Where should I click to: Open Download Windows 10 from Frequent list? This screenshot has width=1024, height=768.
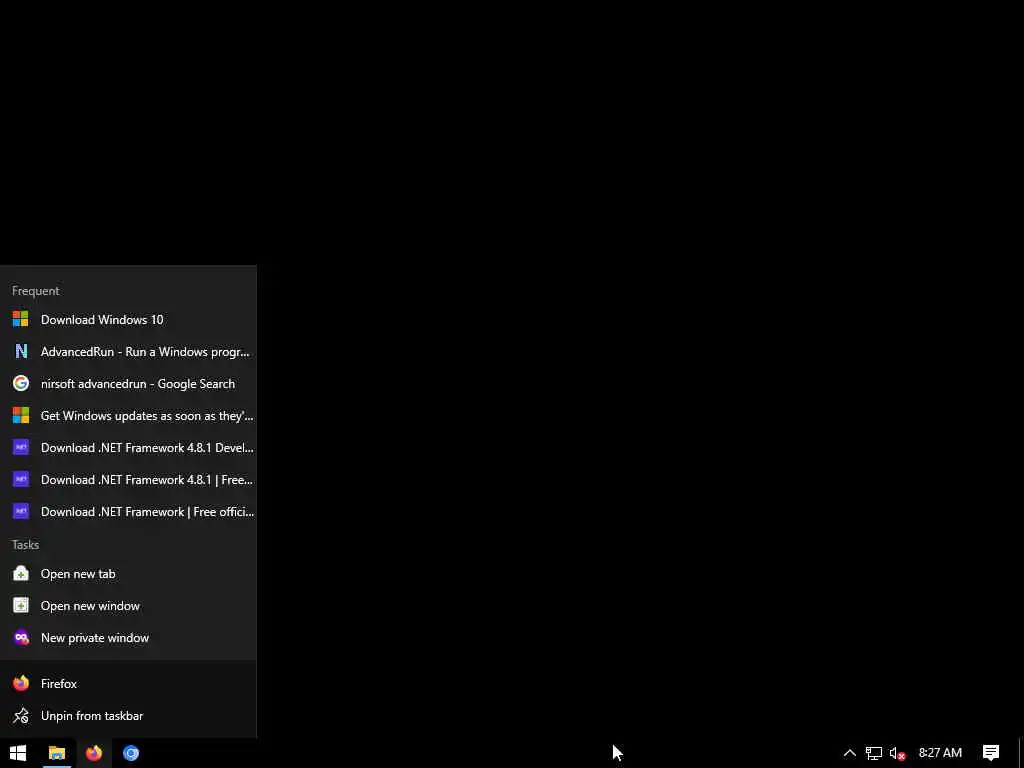(x=128, y=319)
